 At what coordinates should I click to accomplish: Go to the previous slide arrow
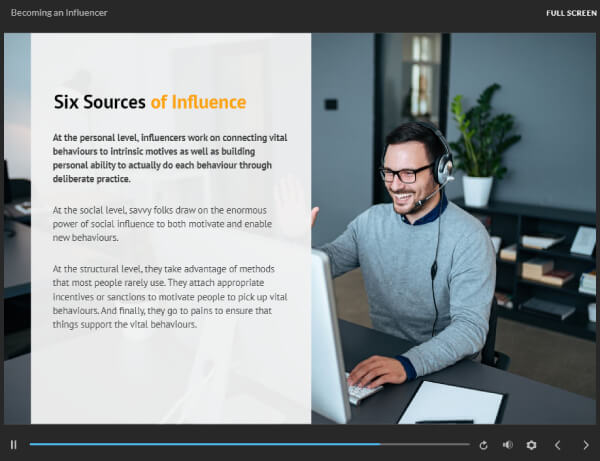pyautogui.click(x=558, y=445)
